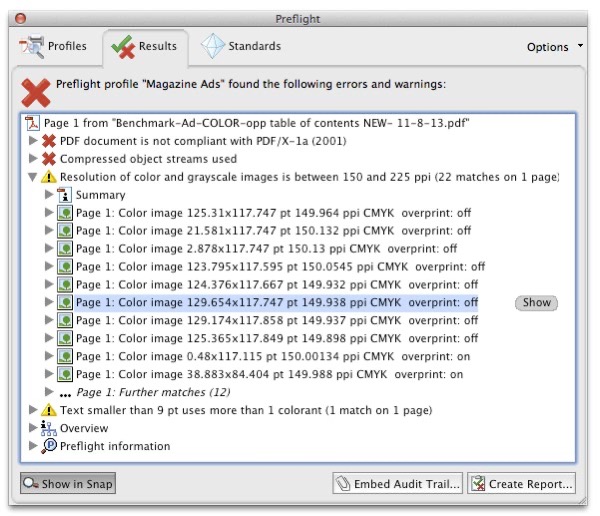Open the Standards tab
Viewport: 600px width, 516px height.
[241, 46]
